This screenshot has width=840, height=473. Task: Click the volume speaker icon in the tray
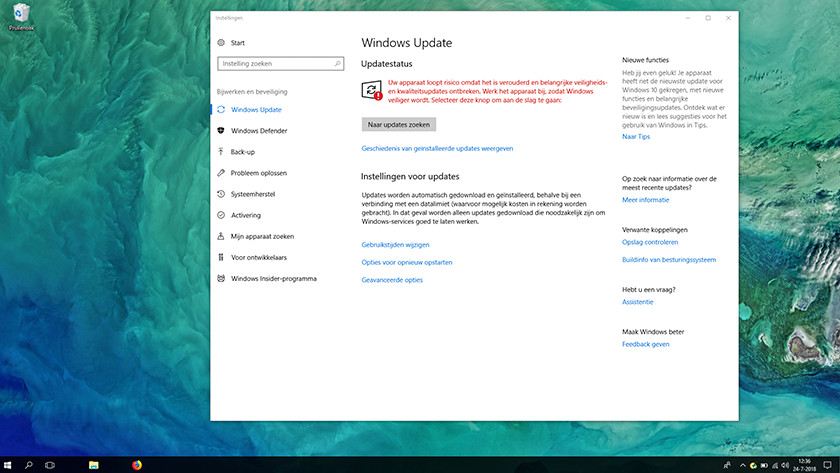[785, 466]
